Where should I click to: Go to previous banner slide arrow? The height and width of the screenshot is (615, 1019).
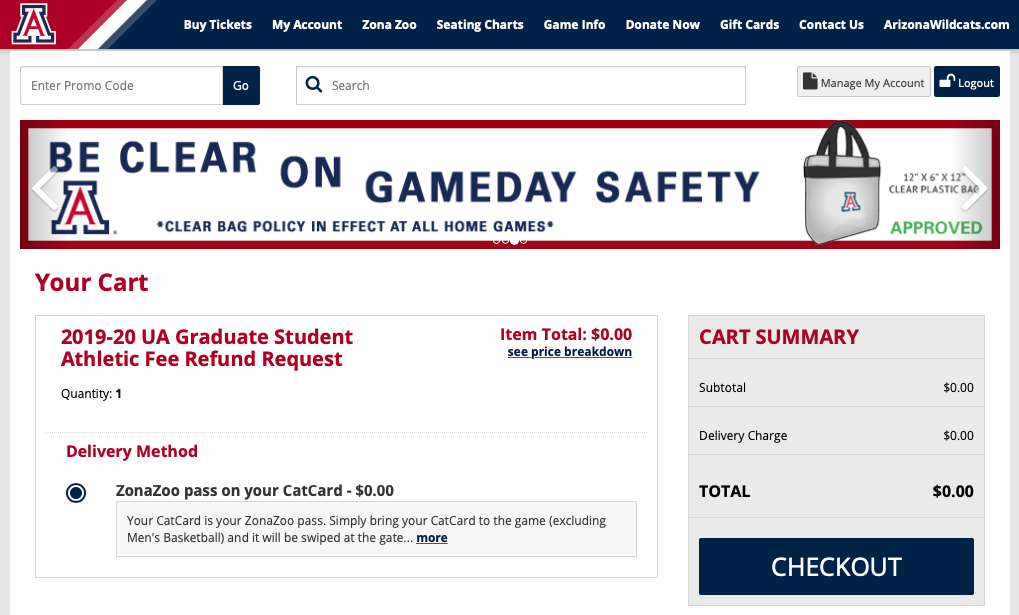43,187
